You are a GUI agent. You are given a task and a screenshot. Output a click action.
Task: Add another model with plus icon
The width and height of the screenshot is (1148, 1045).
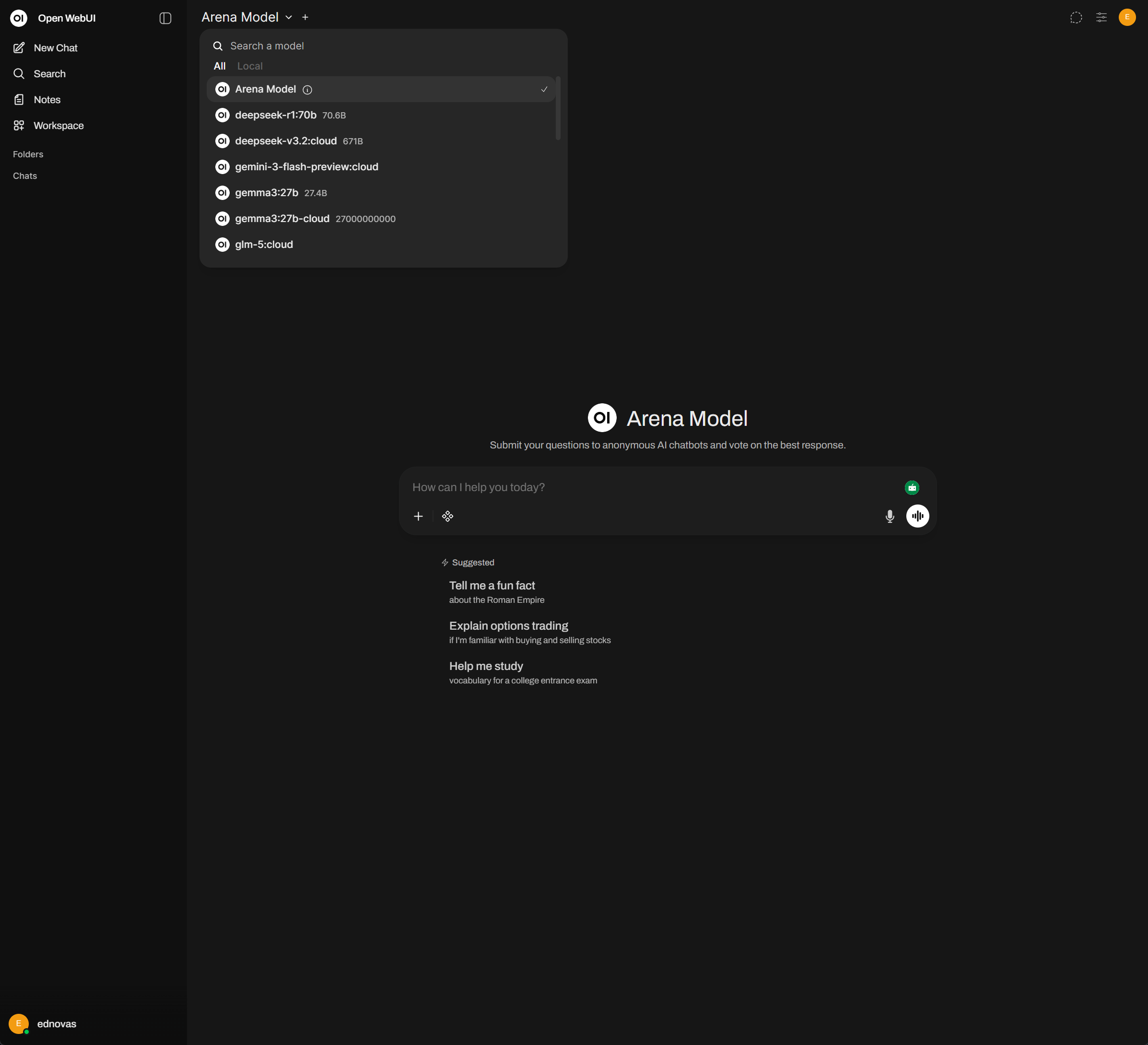tap(305, 18)
